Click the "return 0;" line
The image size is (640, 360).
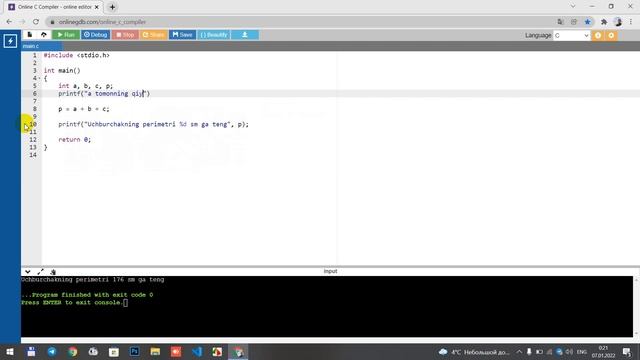[x=75, y=140]
